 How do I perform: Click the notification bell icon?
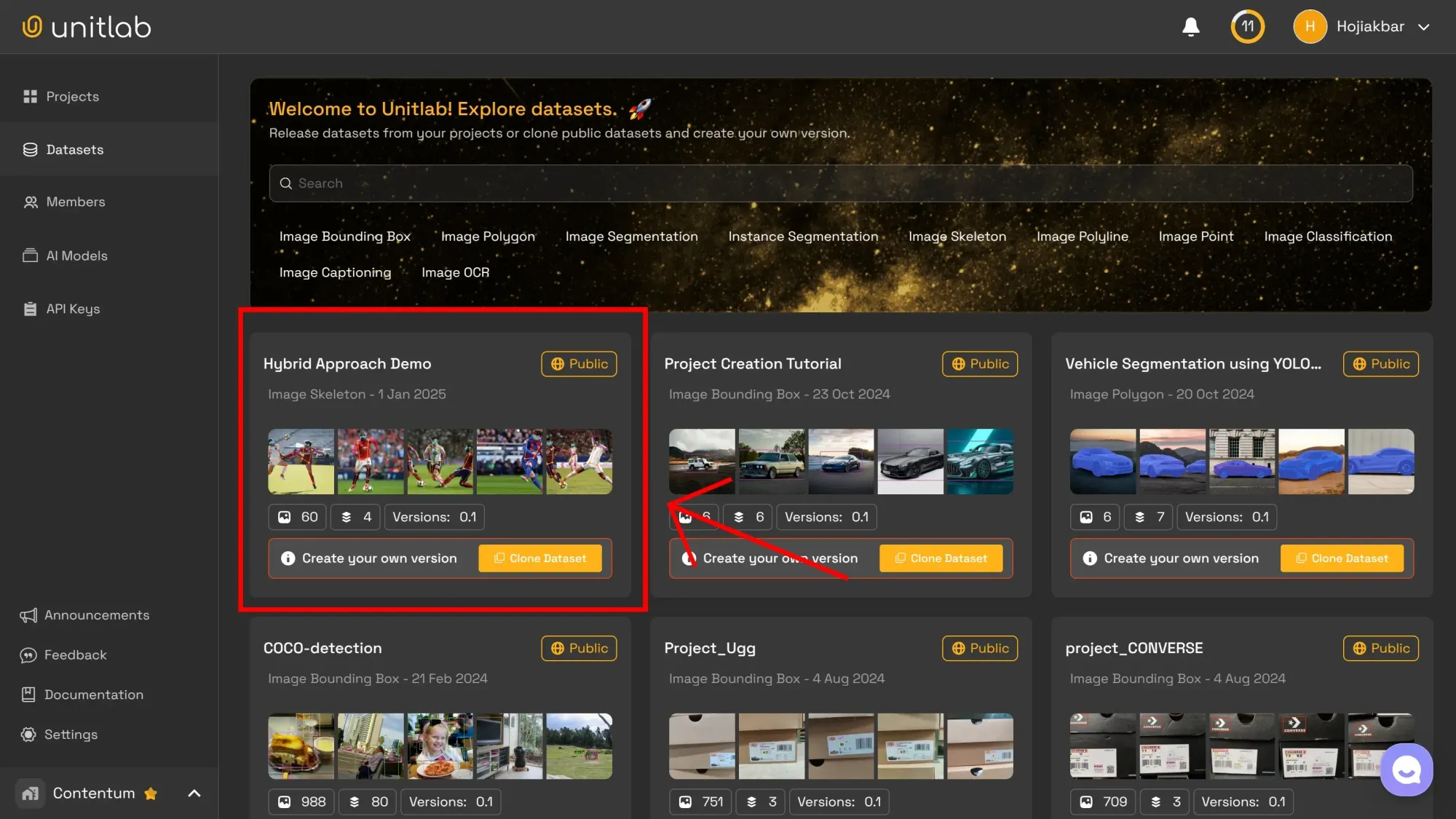pyautogui.click(x=1190, y=27)
